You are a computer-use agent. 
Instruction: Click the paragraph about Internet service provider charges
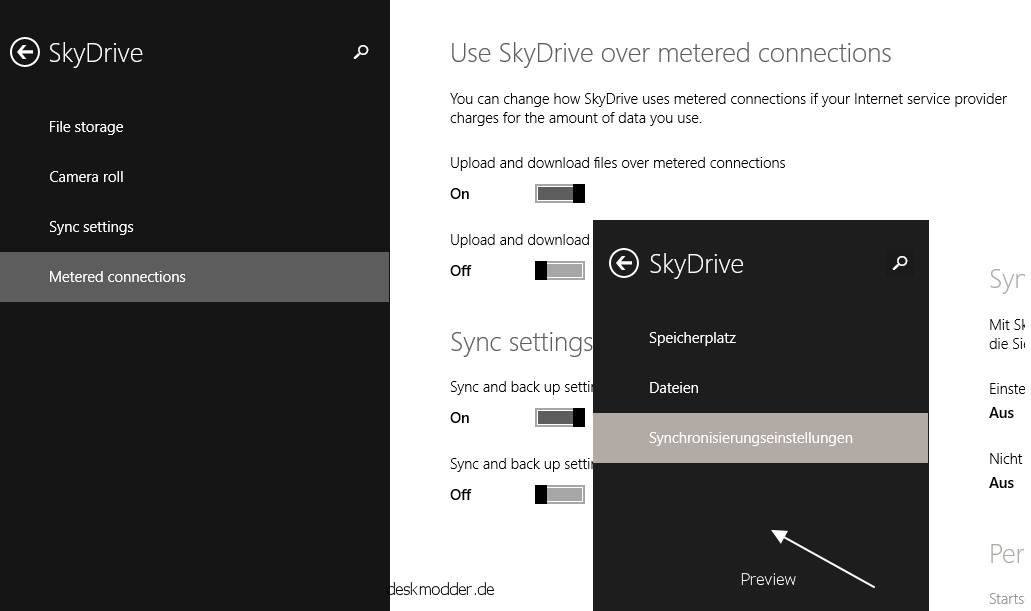pos(729,109)
